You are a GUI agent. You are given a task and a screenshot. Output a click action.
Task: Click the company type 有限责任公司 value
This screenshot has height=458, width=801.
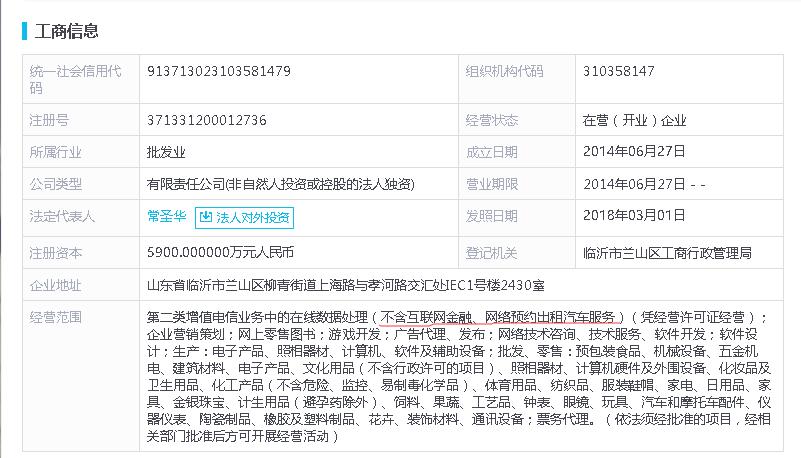pos(280,185)
